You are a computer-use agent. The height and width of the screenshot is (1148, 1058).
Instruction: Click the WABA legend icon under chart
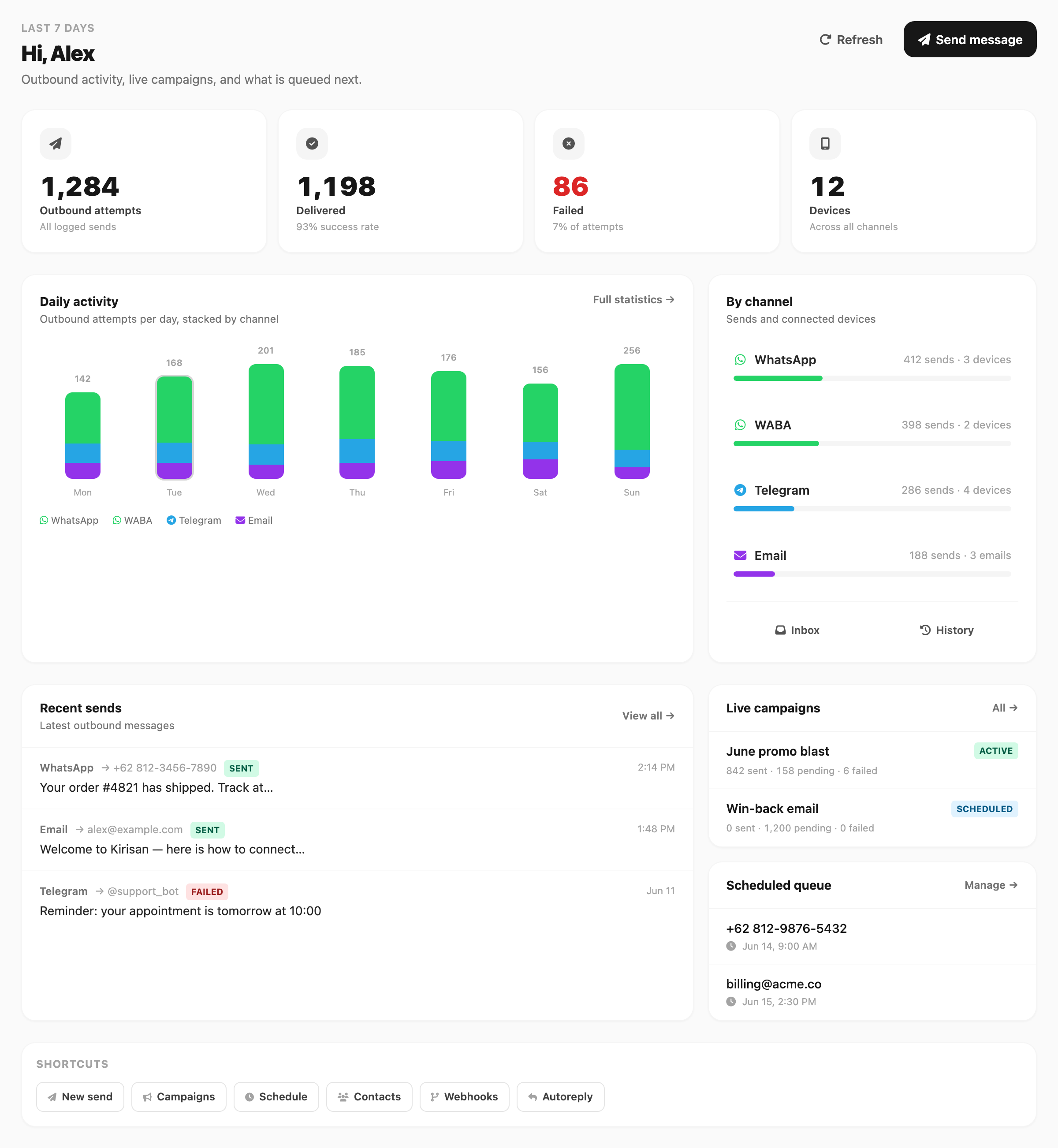pos(117,520)
